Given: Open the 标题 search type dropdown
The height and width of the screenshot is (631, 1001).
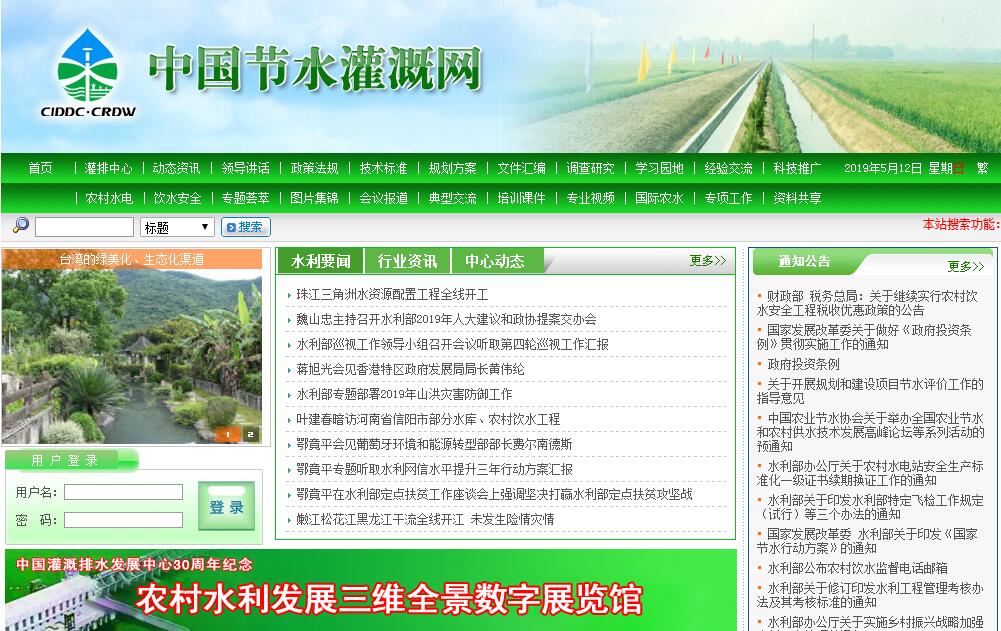Looking at the screenshot, I should coord(177,227).
